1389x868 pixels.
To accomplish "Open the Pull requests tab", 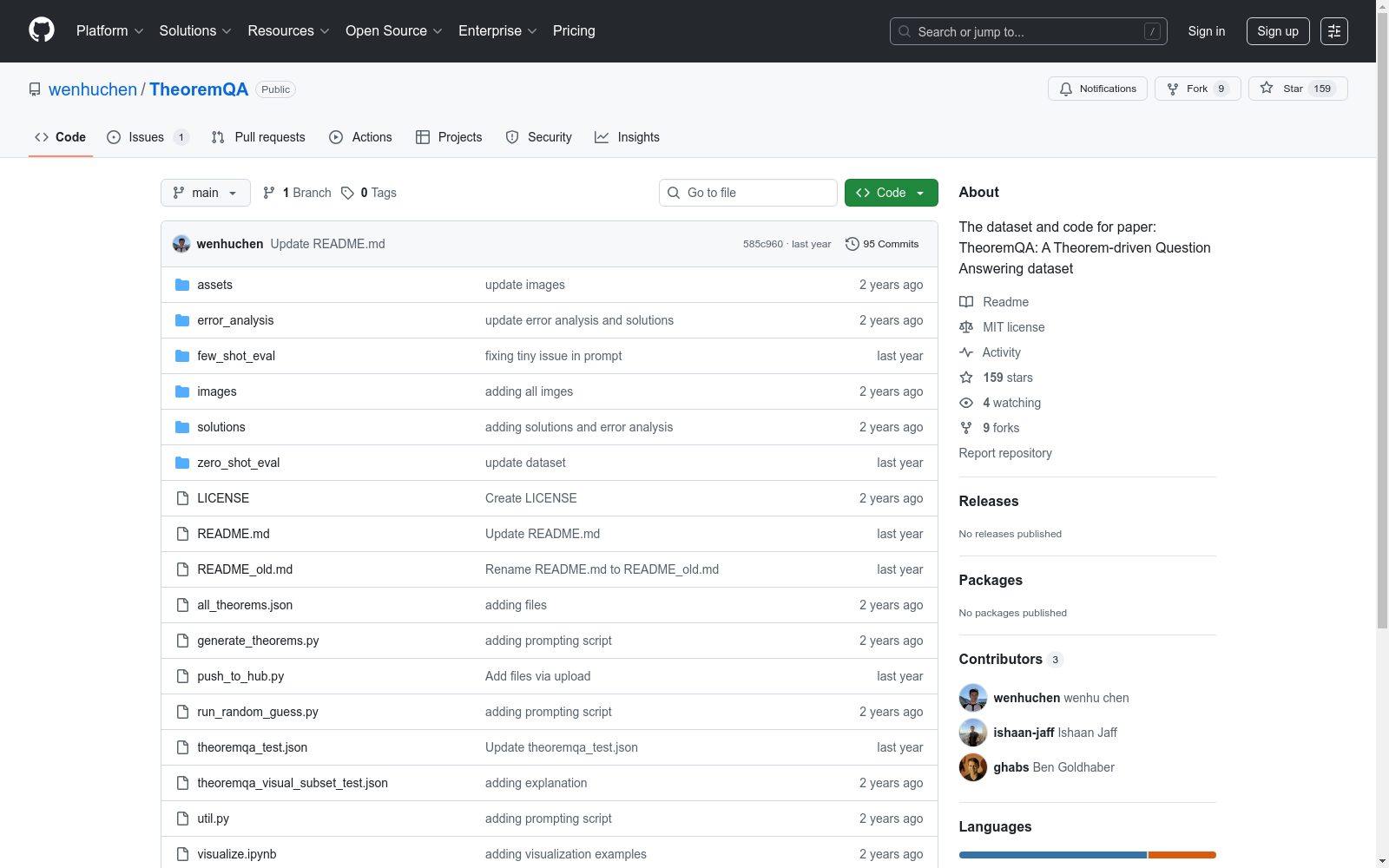I will pos(259,137).
